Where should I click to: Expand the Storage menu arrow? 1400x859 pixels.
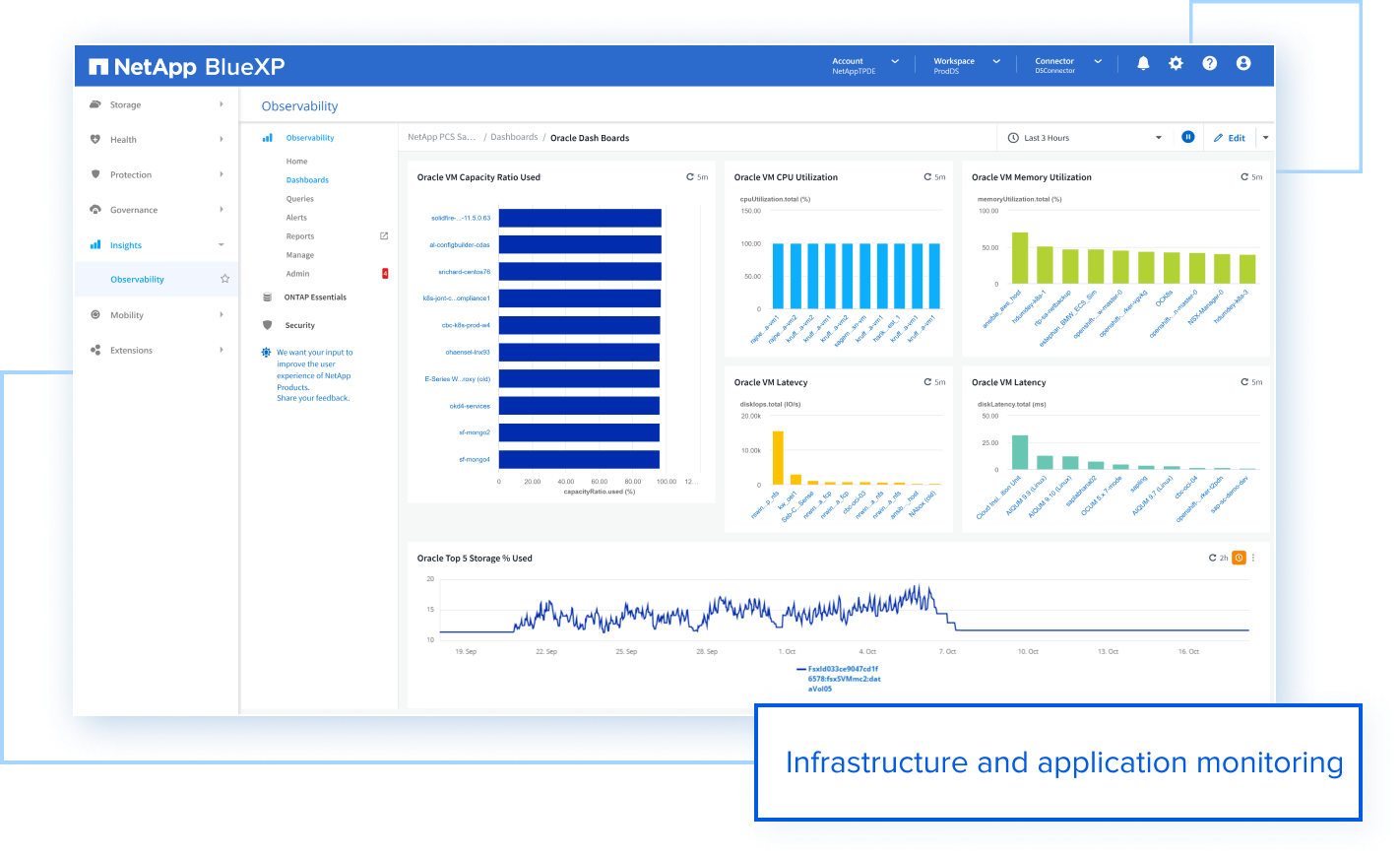[x=222, y=104]
